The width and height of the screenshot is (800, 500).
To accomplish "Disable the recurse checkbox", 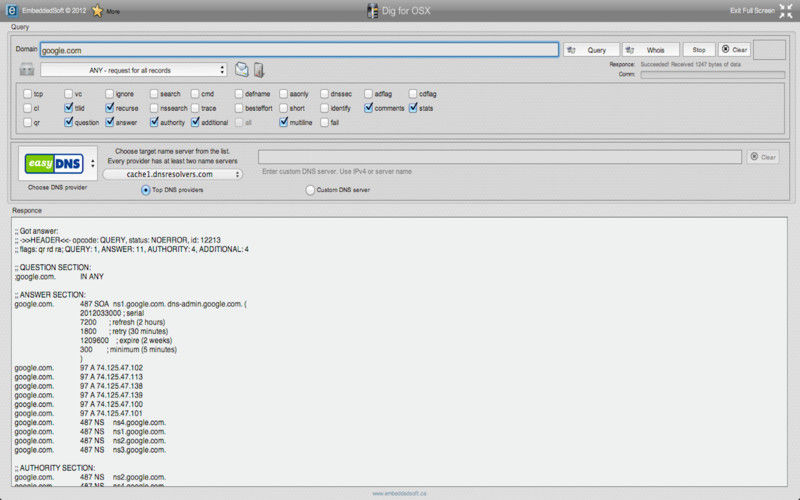I will pyautogui.click(x=109, y=108).
